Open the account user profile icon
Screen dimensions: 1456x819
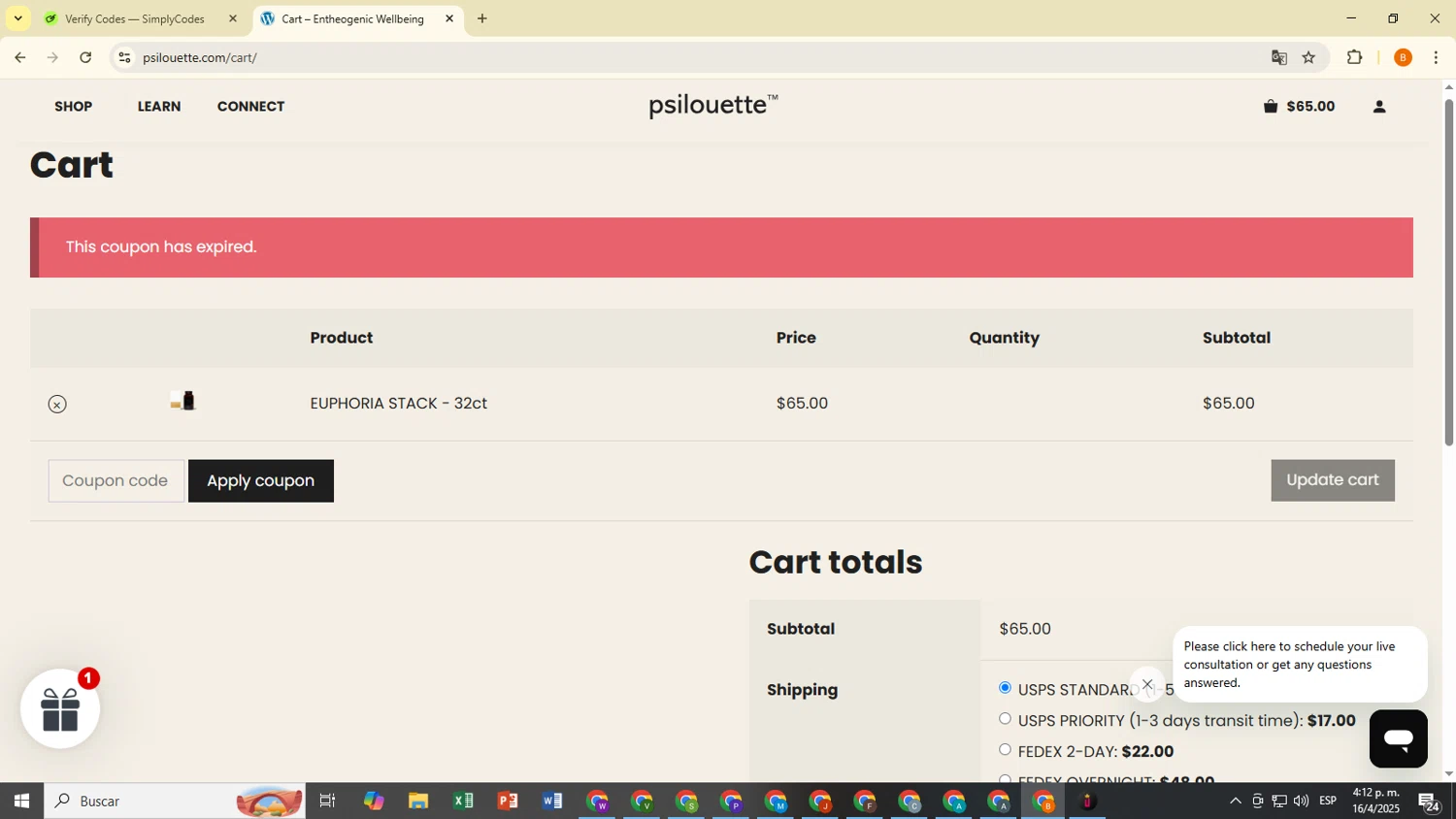[x=1379, y=107]
